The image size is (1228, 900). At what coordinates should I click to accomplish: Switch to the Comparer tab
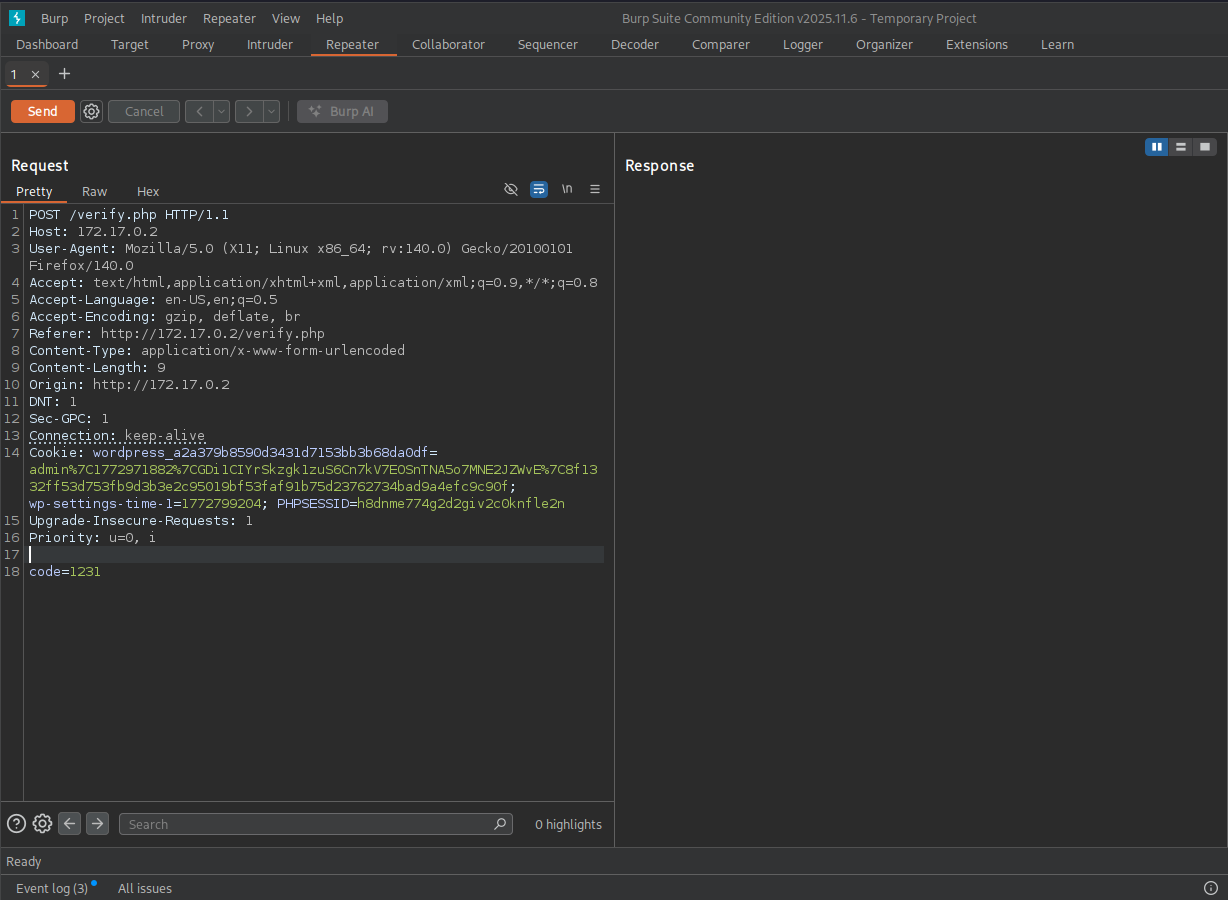click(x=721, y=45)
